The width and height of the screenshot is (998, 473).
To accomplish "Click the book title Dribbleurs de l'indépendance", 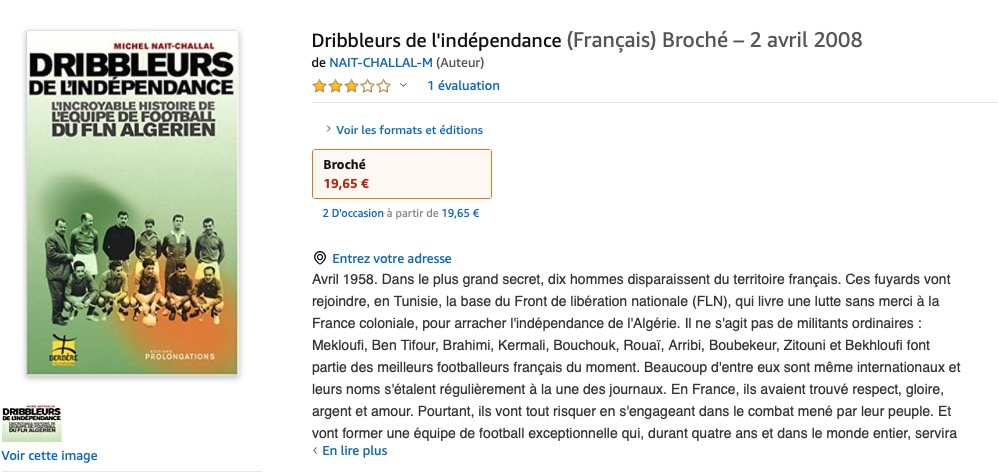I will tap(436, 40).
